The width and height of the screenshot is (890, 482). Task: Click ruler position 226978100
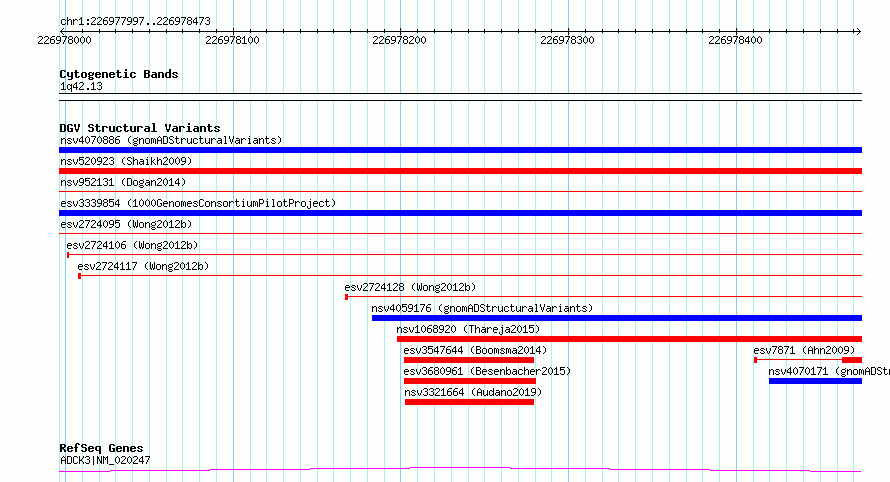232,40
